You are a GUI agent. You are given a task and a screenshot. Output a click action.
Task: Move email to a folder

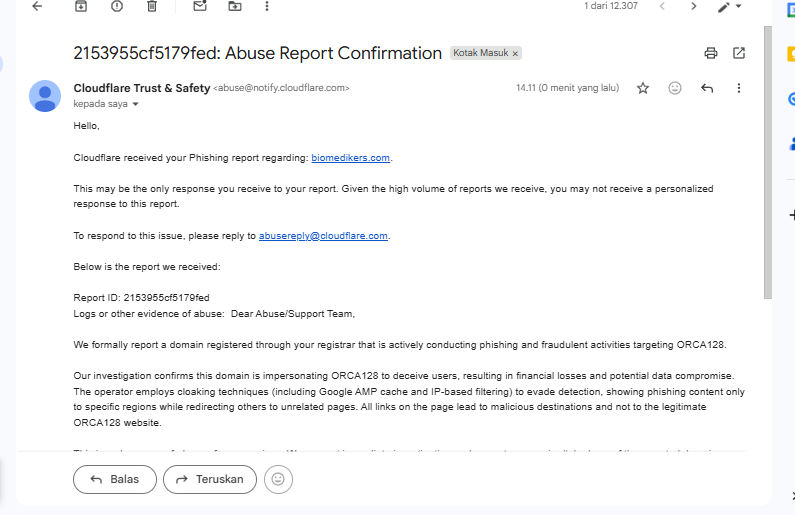pos(235,6)
